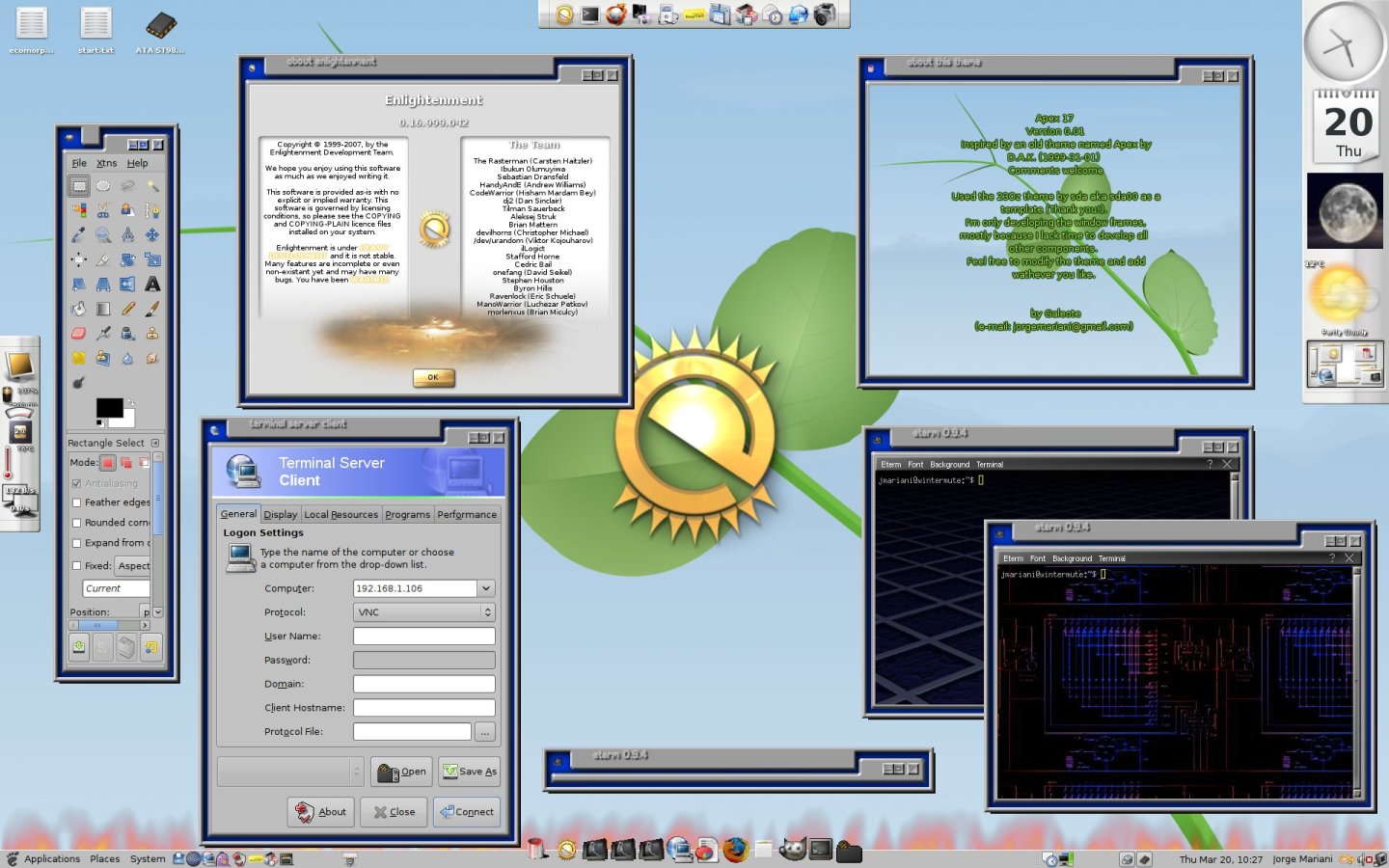Select the Dodge/Burn tool
Viewport: 1389px width, 868px height.
click(x=79, y=382)
